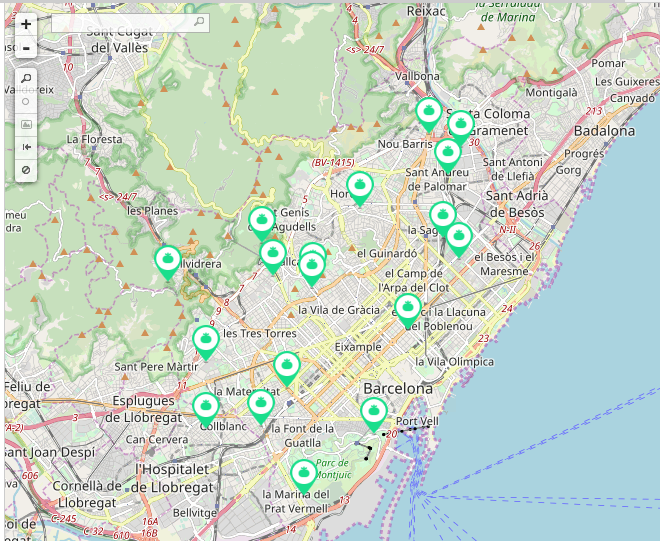Screen dimensions: 660x541
Task: Open the tomato marker near Vallvidrera
Action: [x=168, y=260]
